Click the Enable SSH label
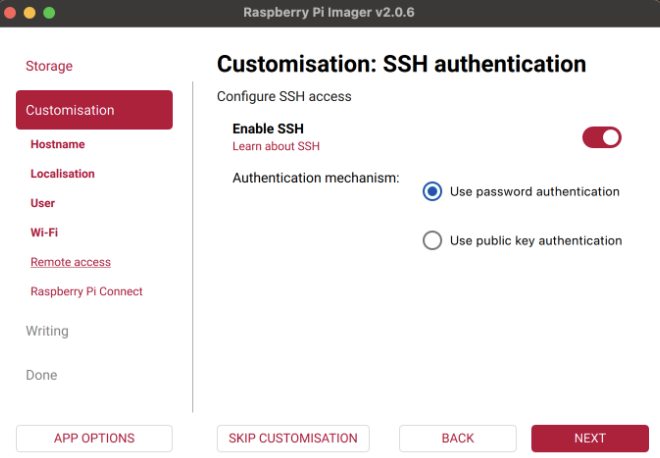This screenshot has width=660, height=458. (268, 128)
